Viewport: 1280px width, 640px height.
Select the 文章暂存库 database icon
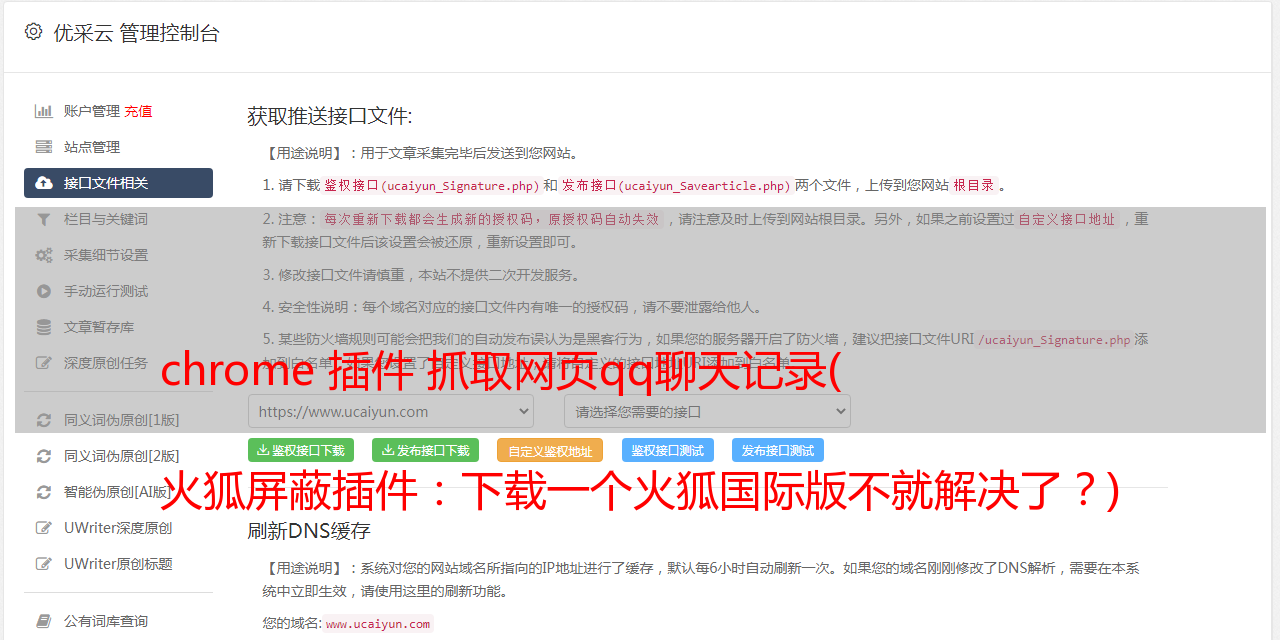coord(44,327)
